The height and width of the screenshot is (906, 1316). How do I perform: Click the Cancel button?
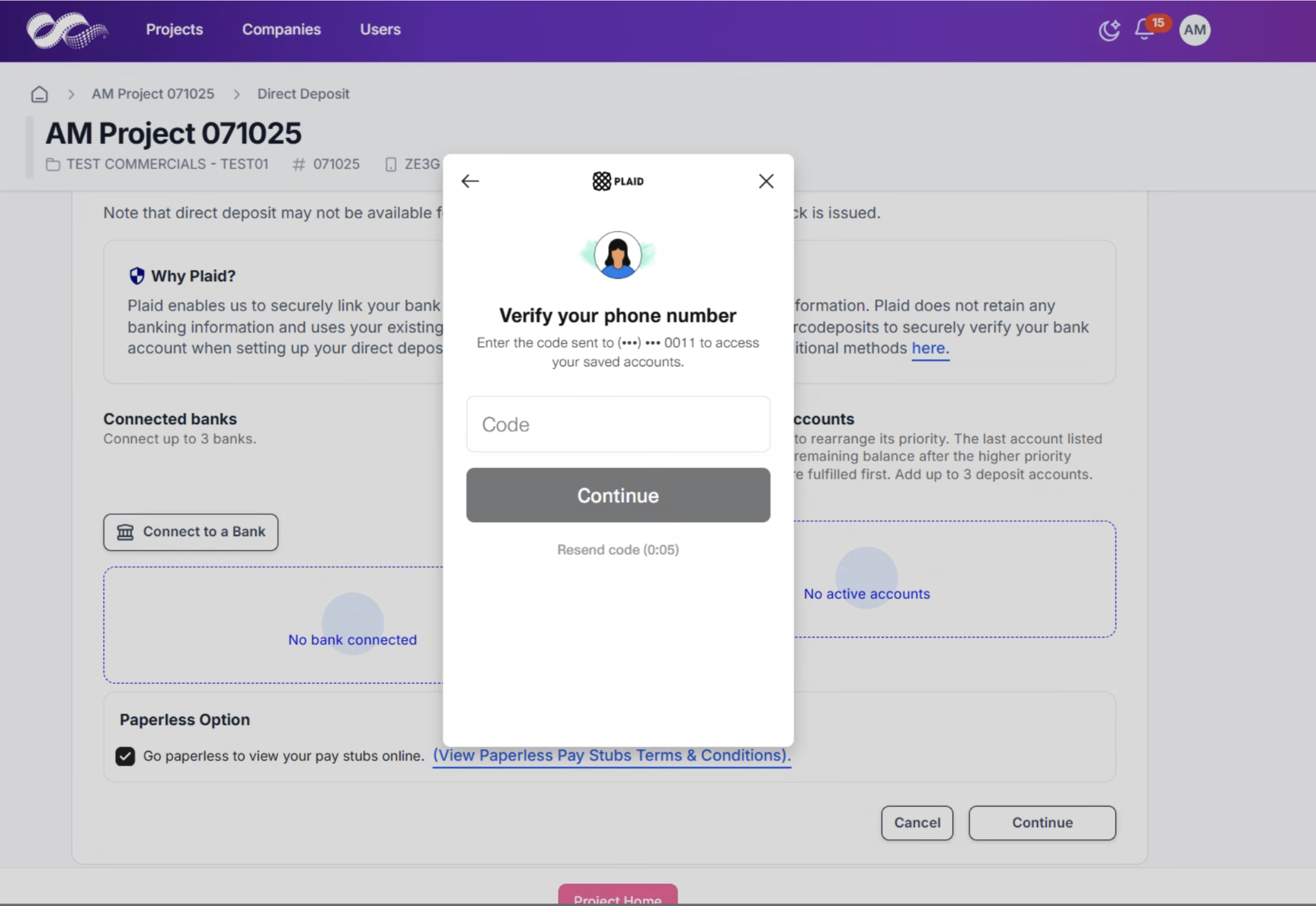pyautogui.click(x=917, y=822)
